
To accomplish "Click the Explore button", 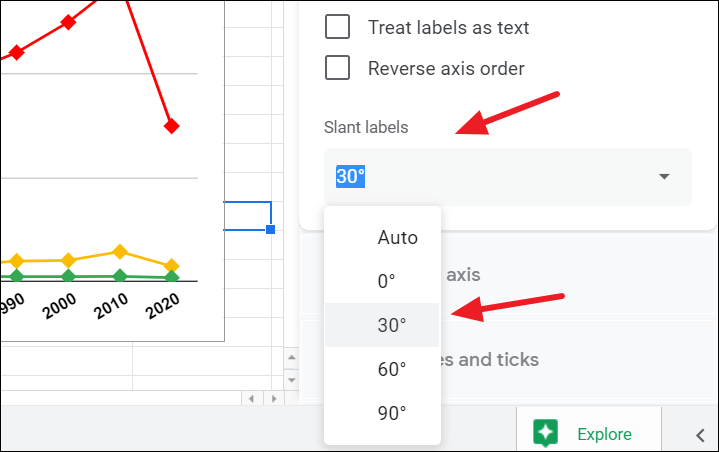I will (587, 434).
